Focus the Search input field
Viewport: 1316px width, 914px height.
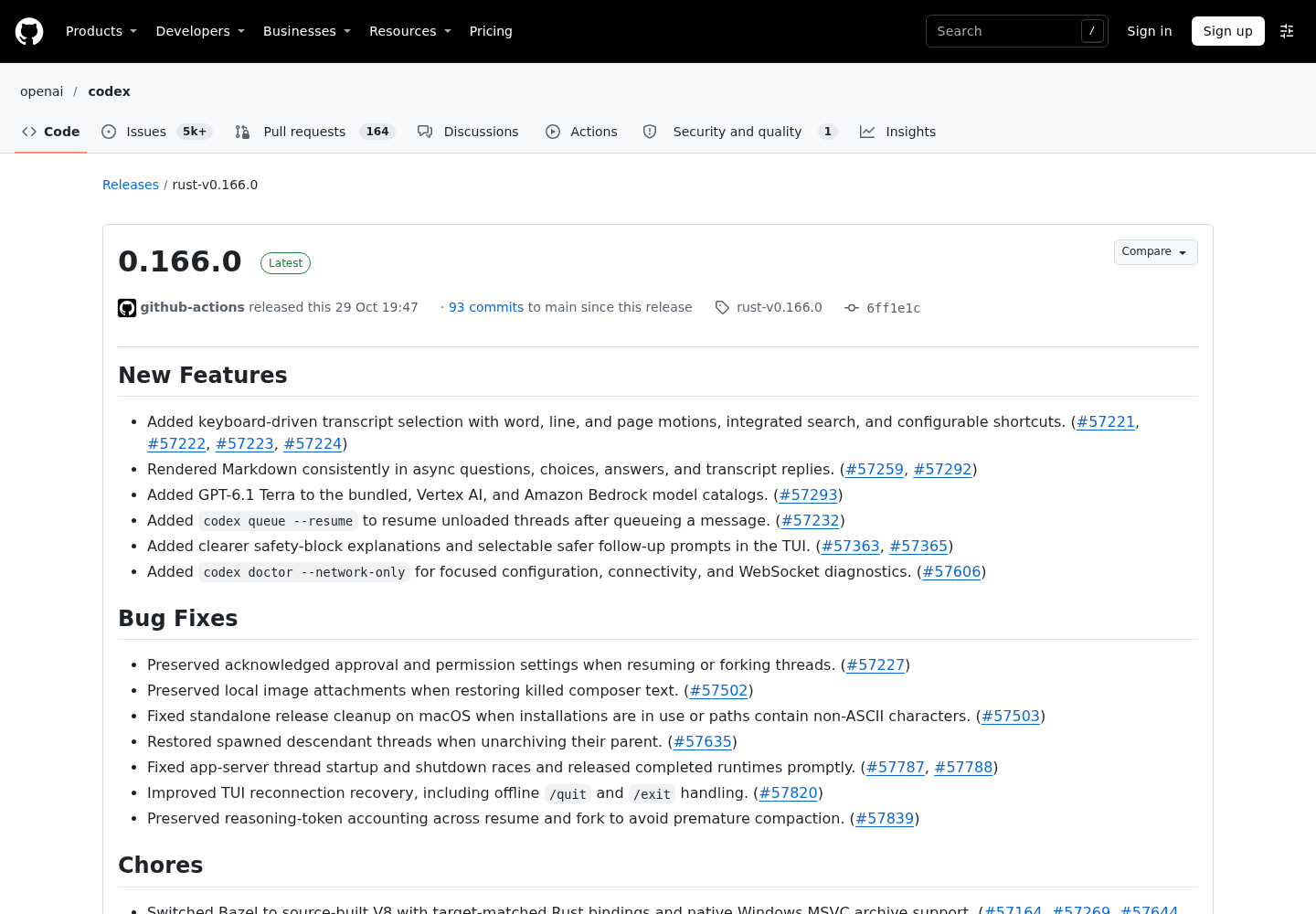tap(1017, 31)
